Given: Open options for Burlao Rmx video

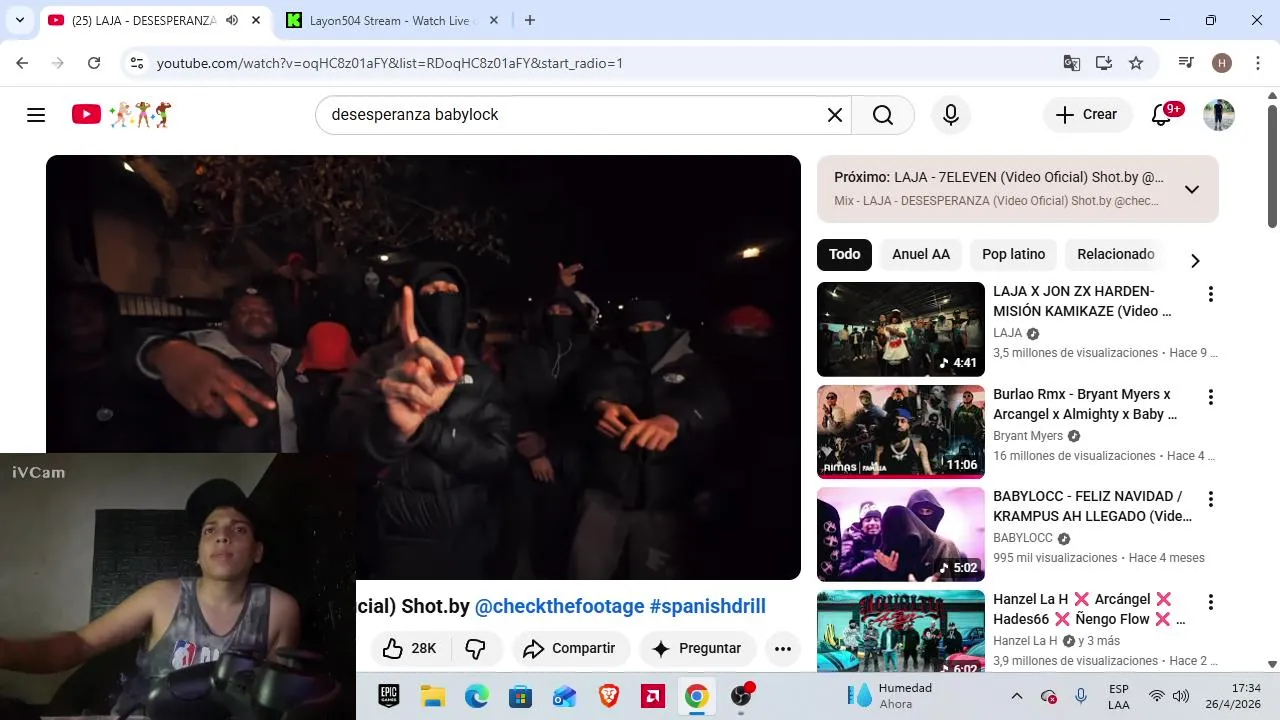Looking at the screenshot, I should tap(1210, 397).
